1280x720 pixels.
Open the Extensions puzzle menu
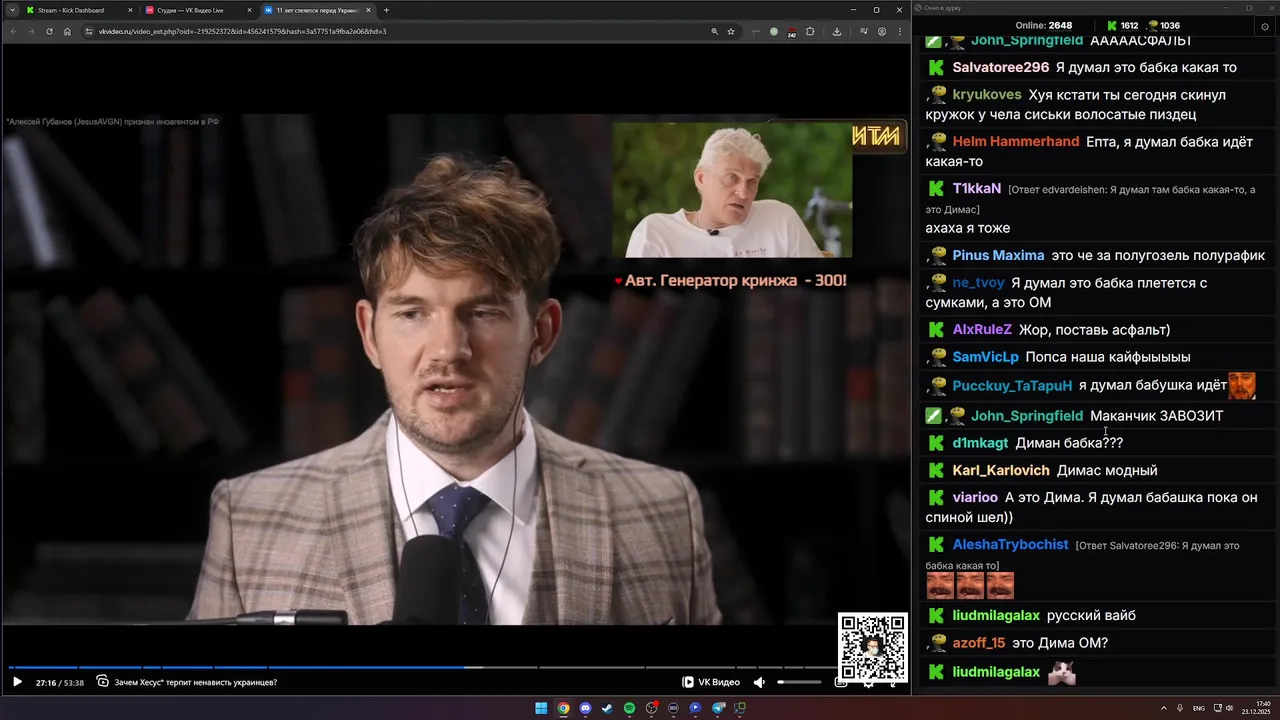(810, 31)
